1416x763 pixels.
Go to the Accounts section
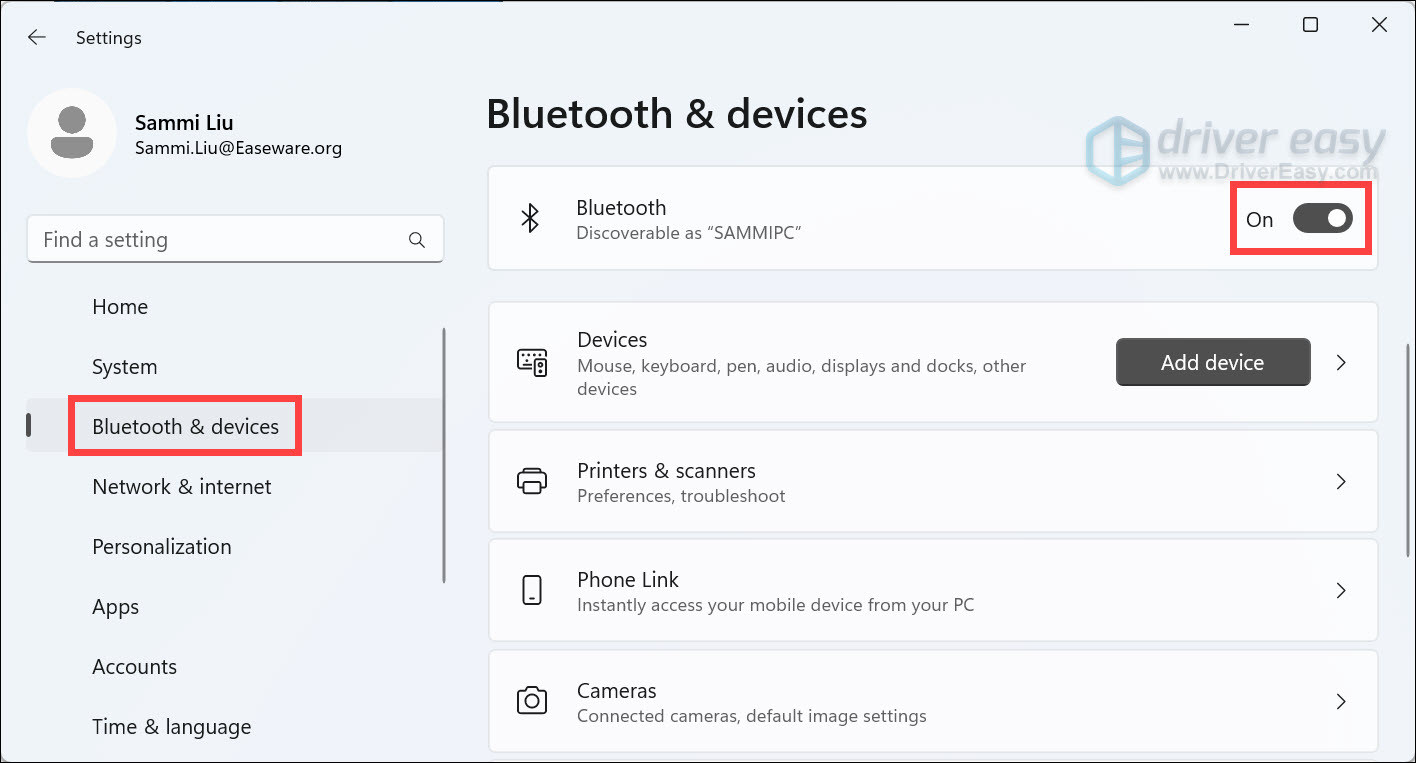tap(134, 666)
